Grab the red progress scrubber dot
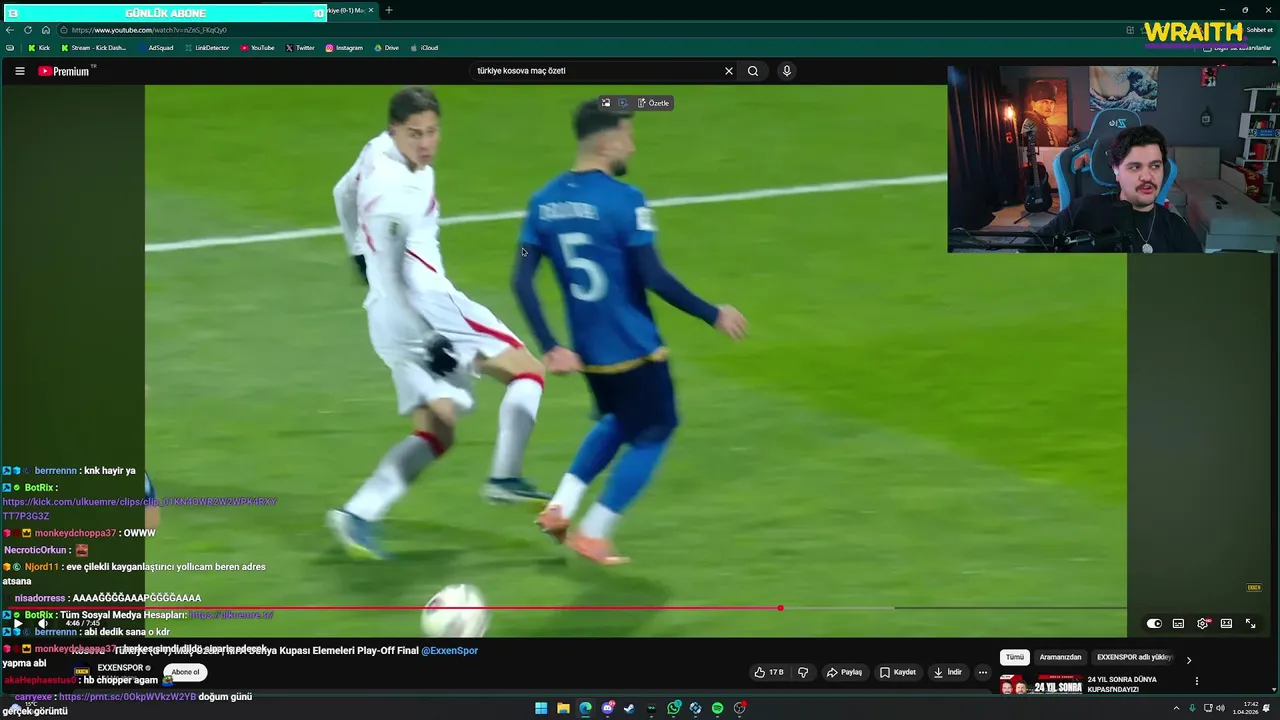Viewport: 1280px width, 720px height. click(x=780, y=608)
